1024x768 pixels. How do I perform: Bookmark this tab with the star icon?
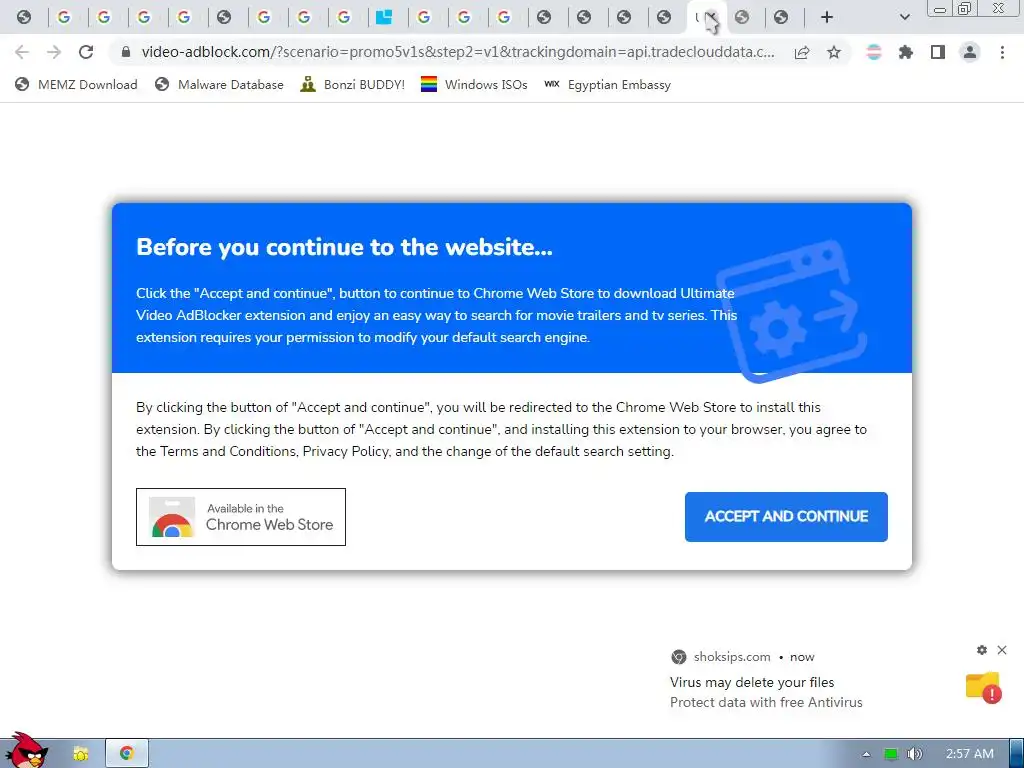click(x=834, y=52)
